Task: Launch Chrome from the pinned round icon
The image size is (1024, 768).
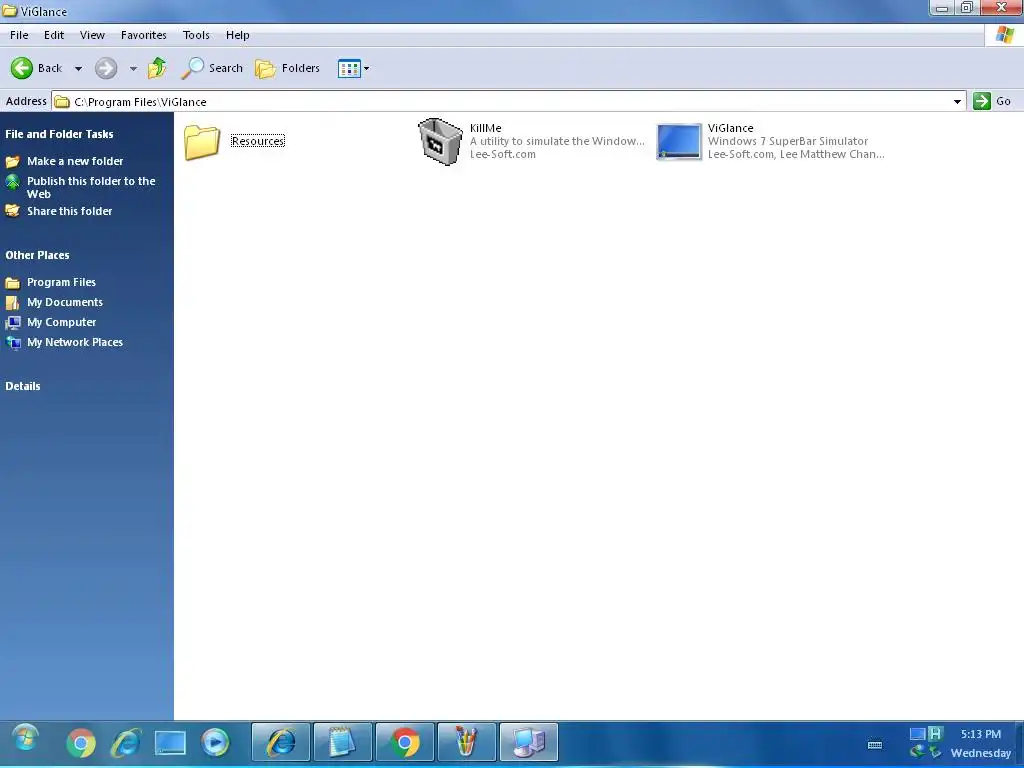Action: (x=82, y=743)
